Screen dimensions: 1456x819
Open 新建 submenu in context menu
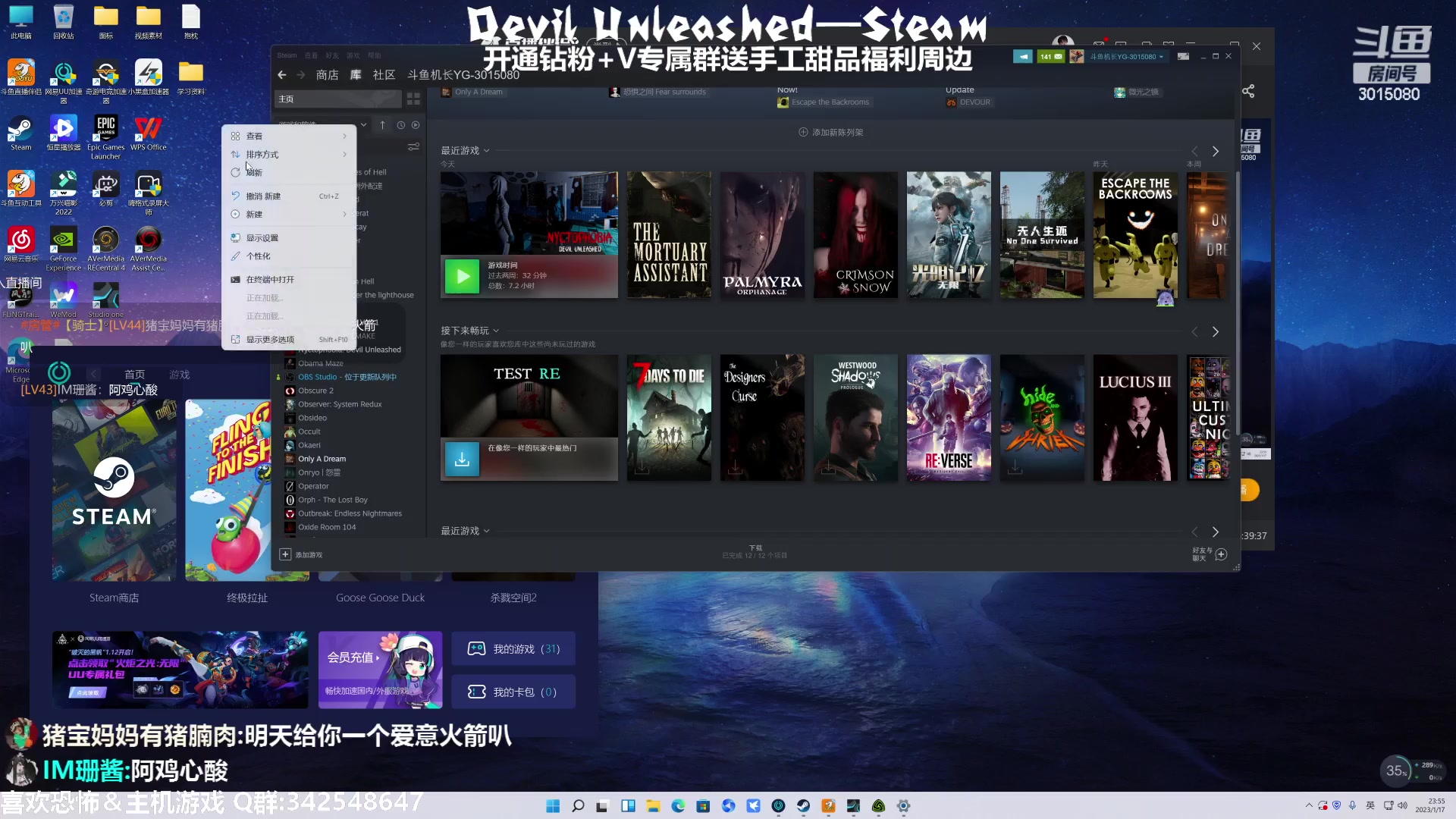pos(289,214)
